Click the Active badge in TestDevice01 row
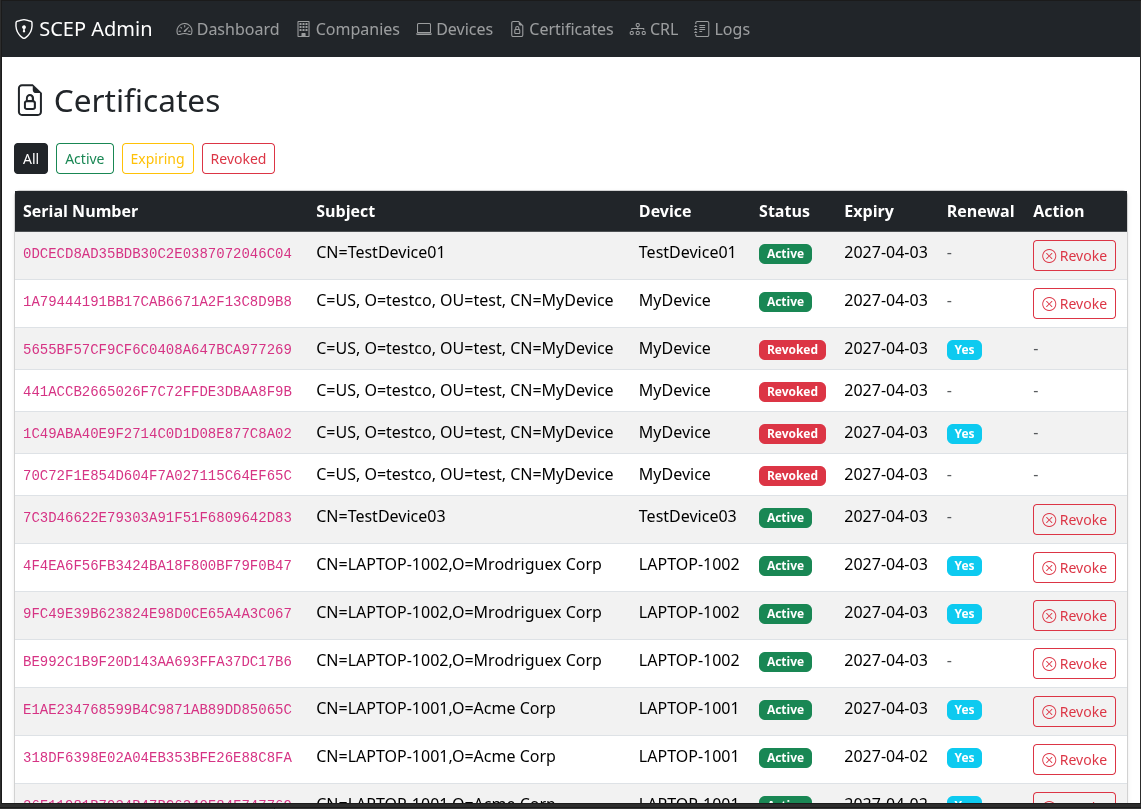Viewport: 1141px width, 809px height. pyautogui.click(x=785, y=253)
